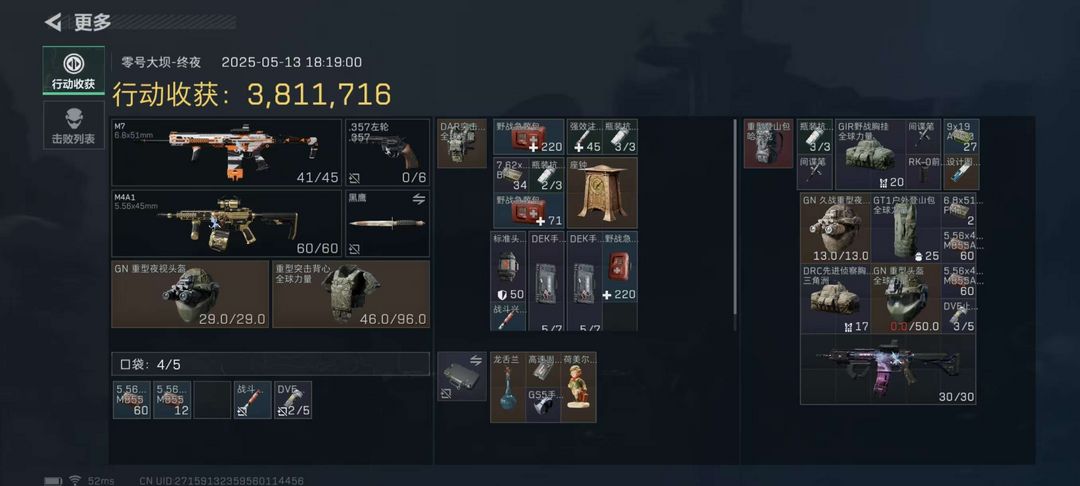Image resolution: width=1080 pixels, height=486 pixels.
Task: Tap swap arrows on the safe box slot
Action: pos(475,359)
